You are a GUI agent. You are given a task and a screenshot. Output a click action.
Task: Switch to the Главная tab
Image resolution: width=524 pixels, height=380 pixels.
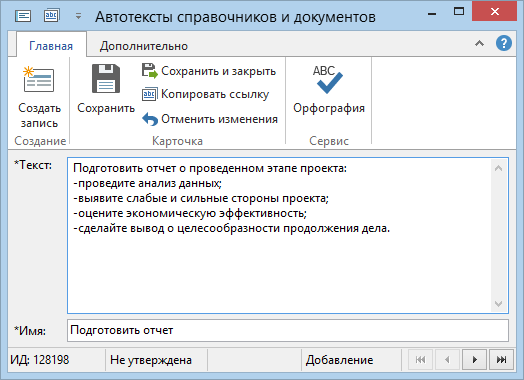[x=51, y=46]
